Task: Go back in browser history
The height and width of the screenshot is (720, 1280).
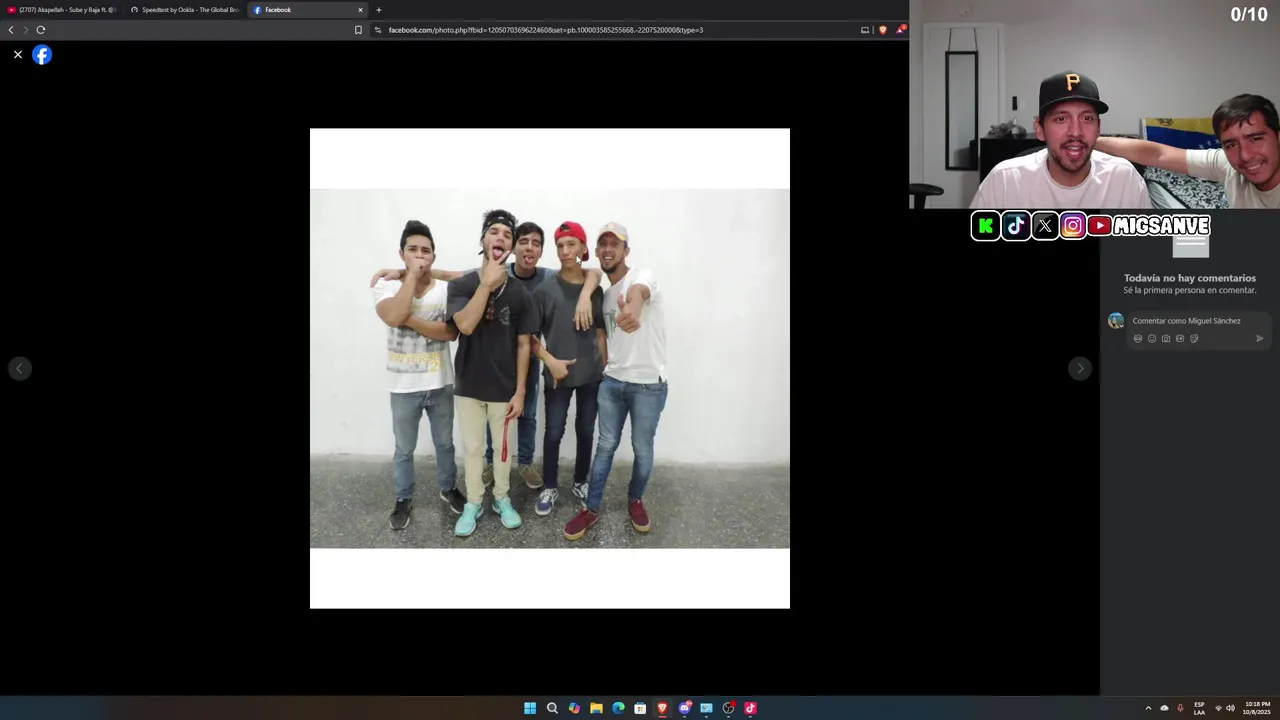Action: coord(11,30)
